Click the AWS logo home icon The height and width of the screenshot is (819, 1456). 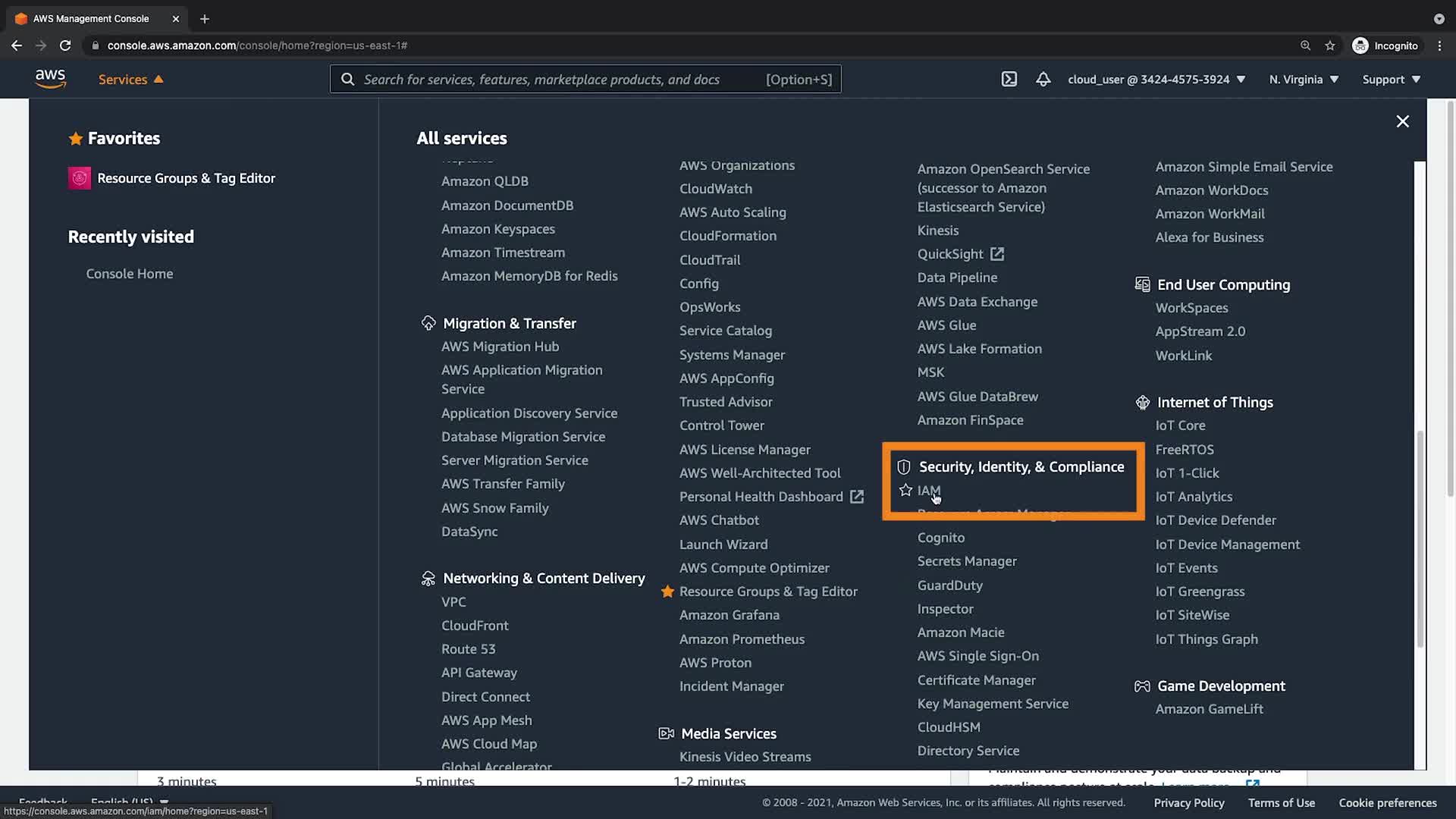pyautogui.click(x=51, y=79)
